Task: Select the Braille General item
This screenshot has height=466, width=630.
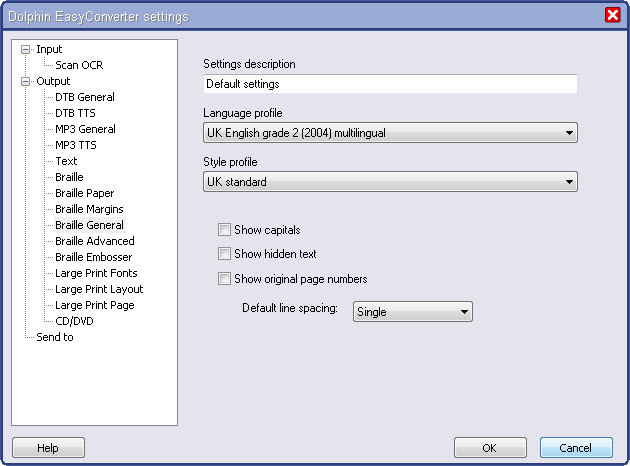Action: tap(89, 225)
